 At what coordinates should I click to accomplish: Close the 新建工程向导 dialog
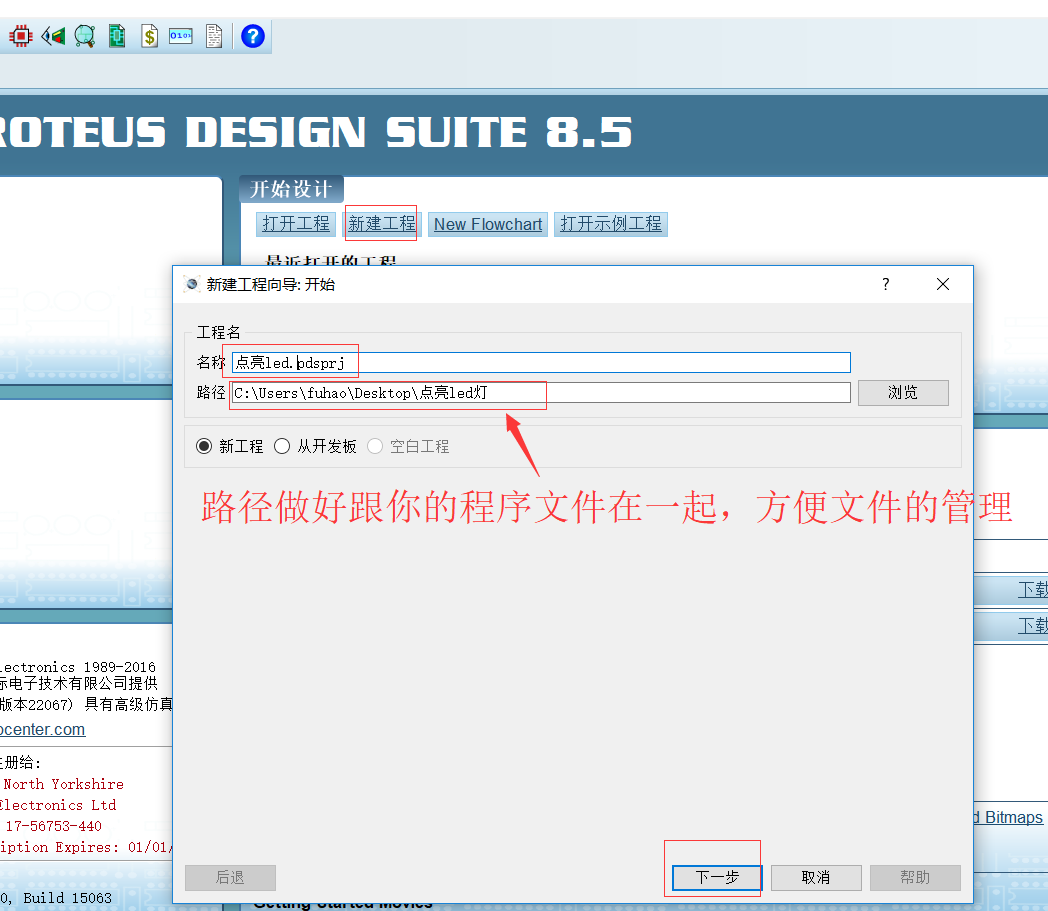pyautogui.click(x=942, y=284)
